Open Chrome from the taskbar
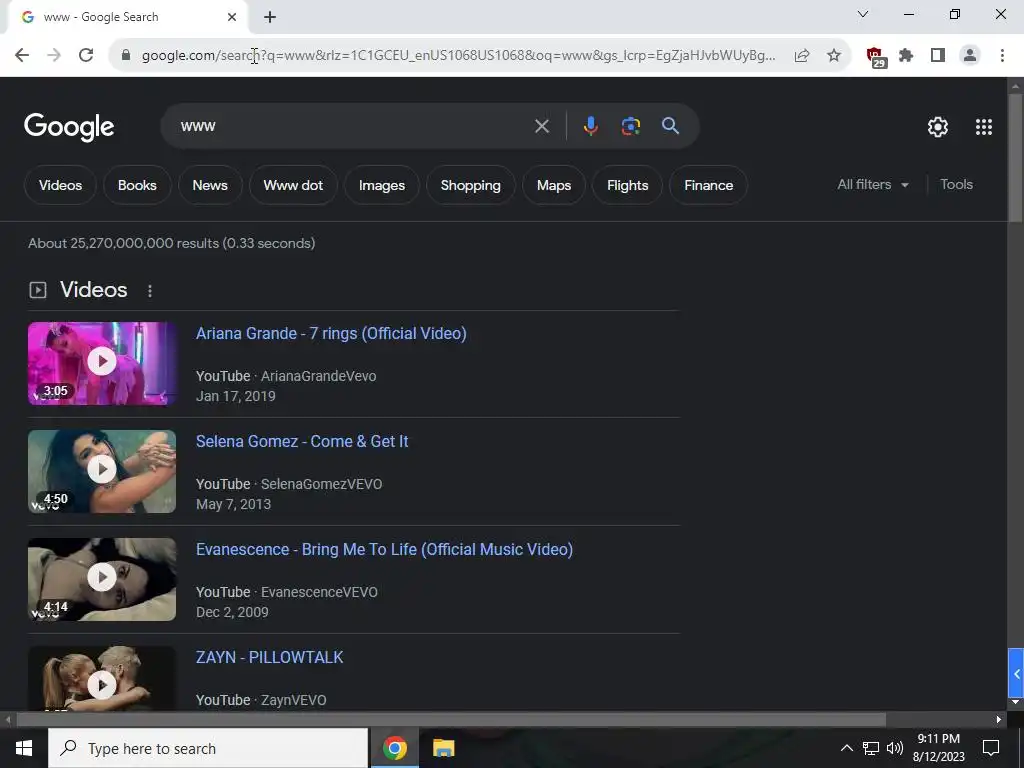 click(x=395, y=748)
